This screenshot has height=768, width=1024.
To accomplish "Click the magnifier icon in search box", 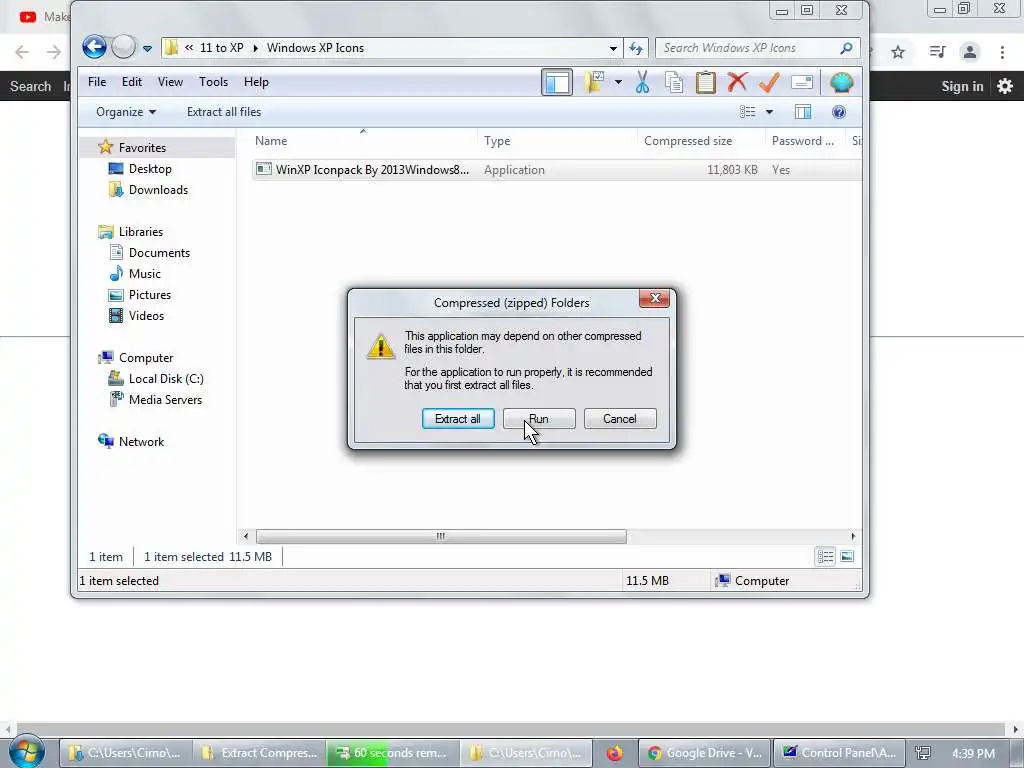I will (846, 48).
